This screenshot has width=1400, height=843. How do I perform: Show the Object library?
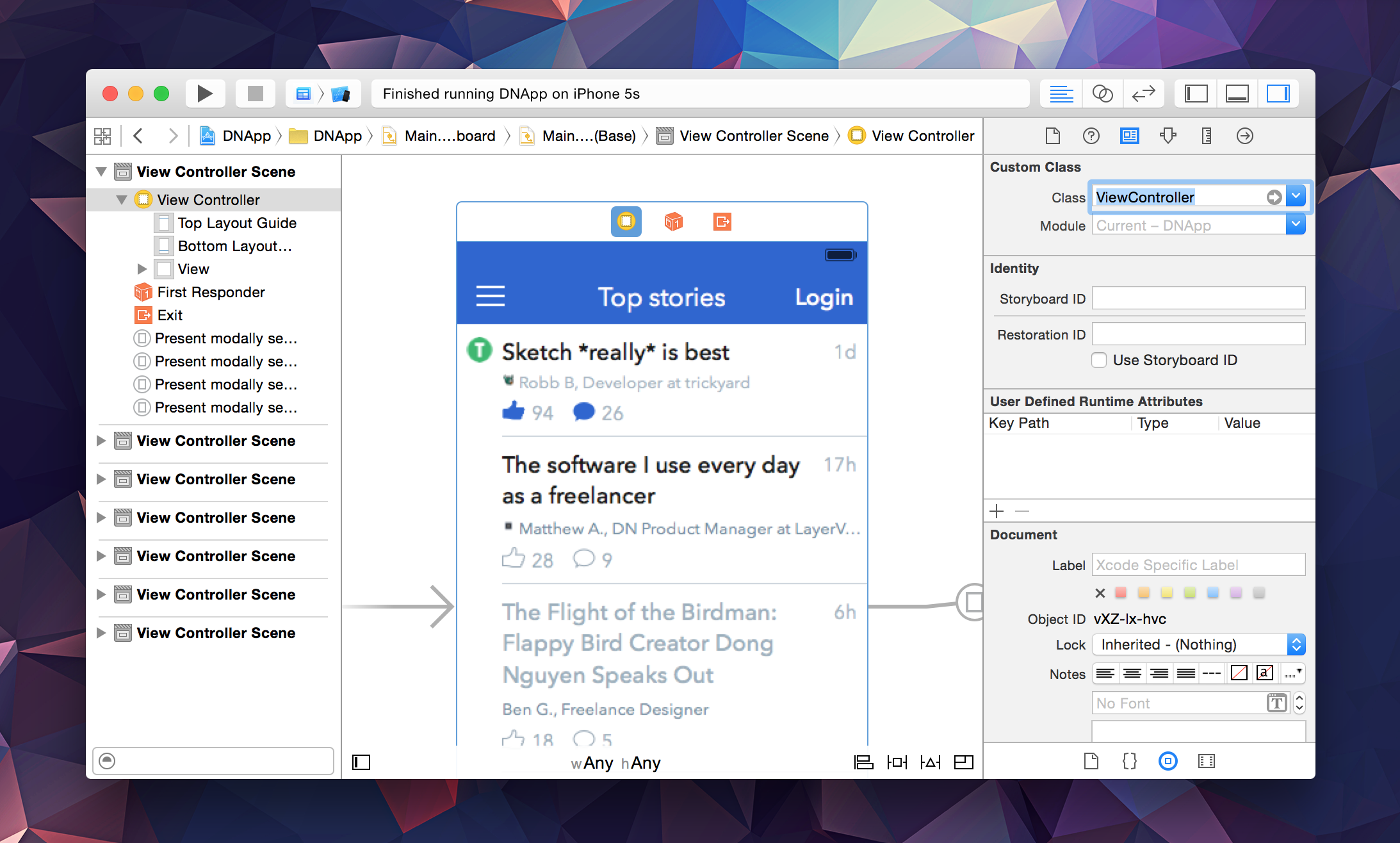(x=1168, y=761)
